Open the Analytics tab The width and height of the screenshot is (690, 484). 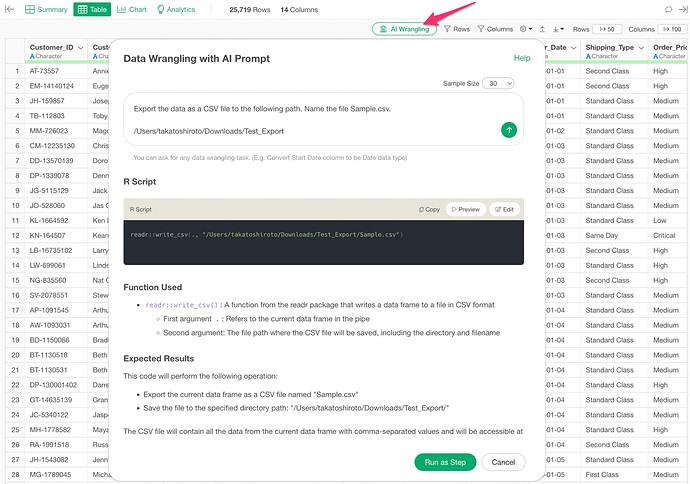coord(175,9)
